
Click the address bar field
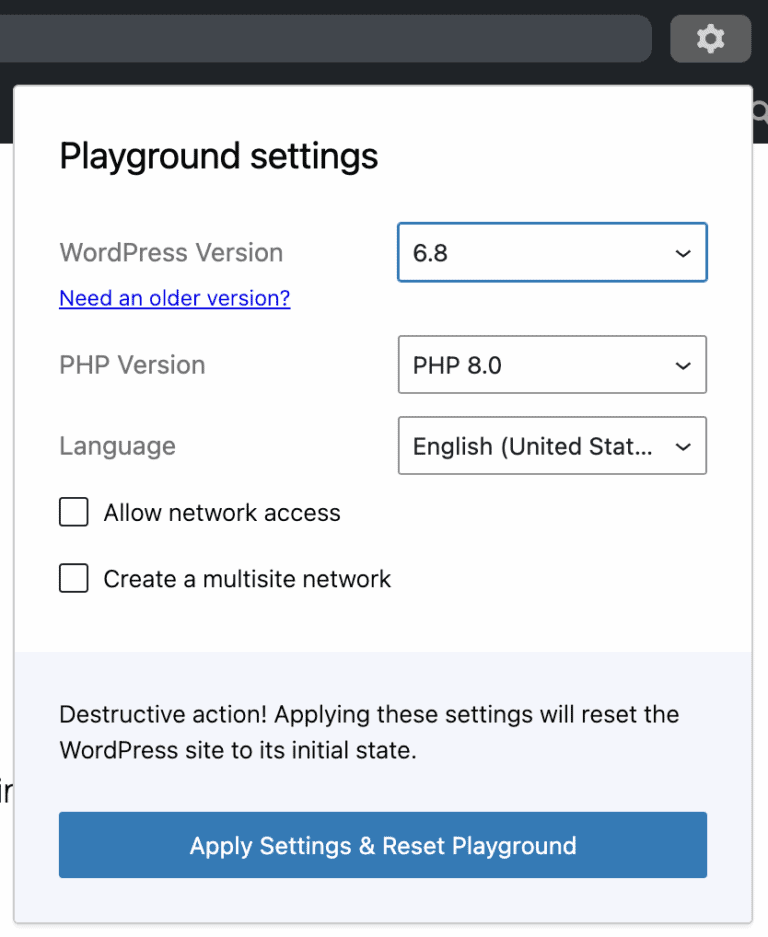tap(326, 39)
